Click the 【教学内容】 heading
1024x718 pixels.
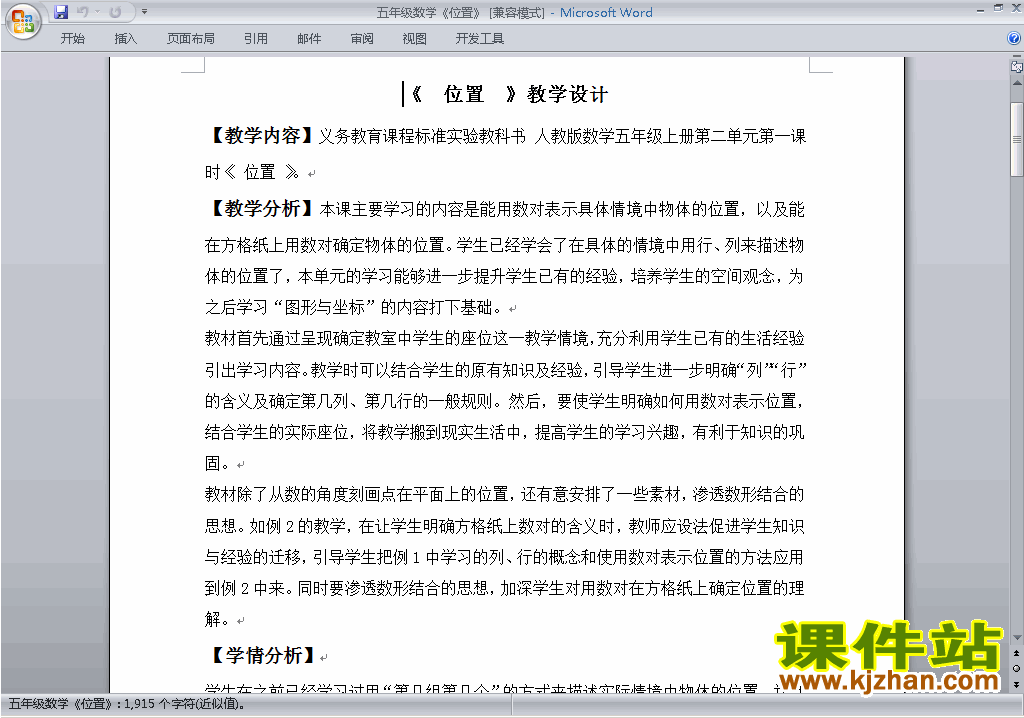click(261, 136)
